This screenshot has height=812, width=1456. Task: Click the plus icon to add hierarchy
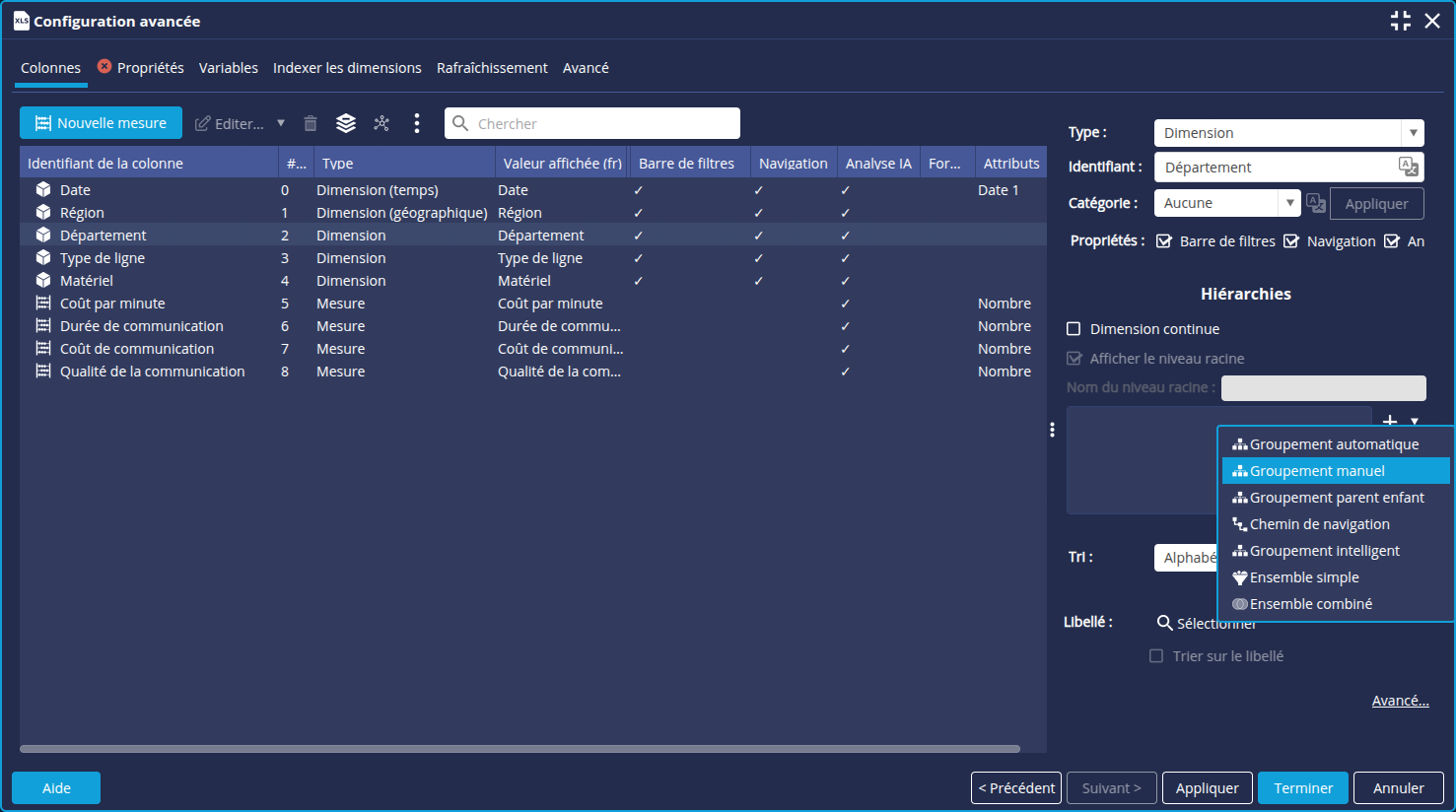pos(1390,420)
